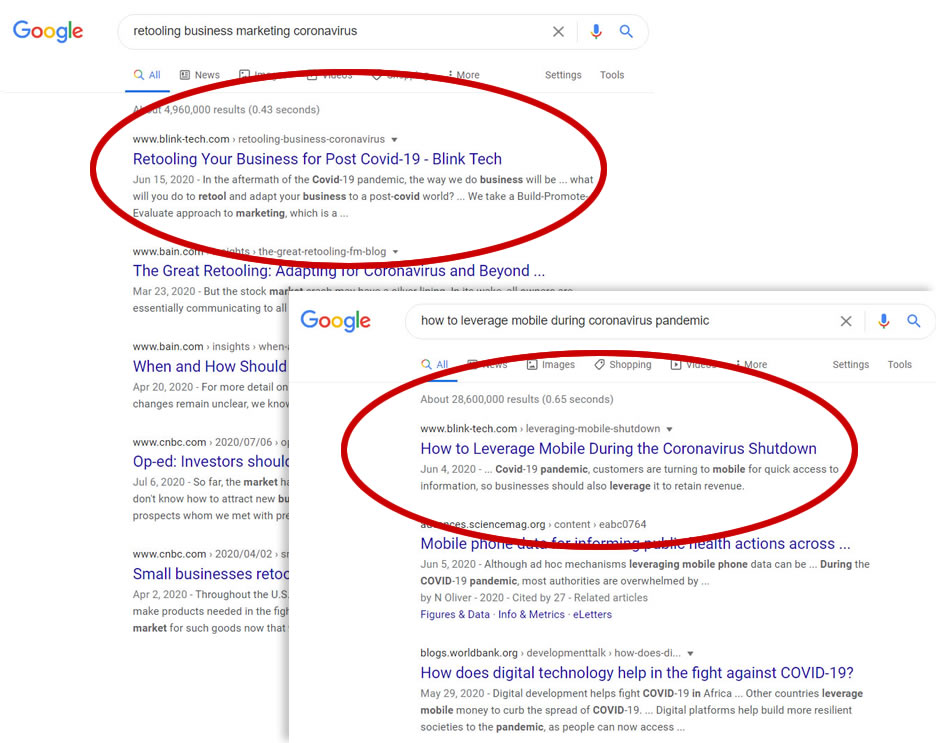Click the Google logo in the front window
936x743 pixels.
point(335,320)
